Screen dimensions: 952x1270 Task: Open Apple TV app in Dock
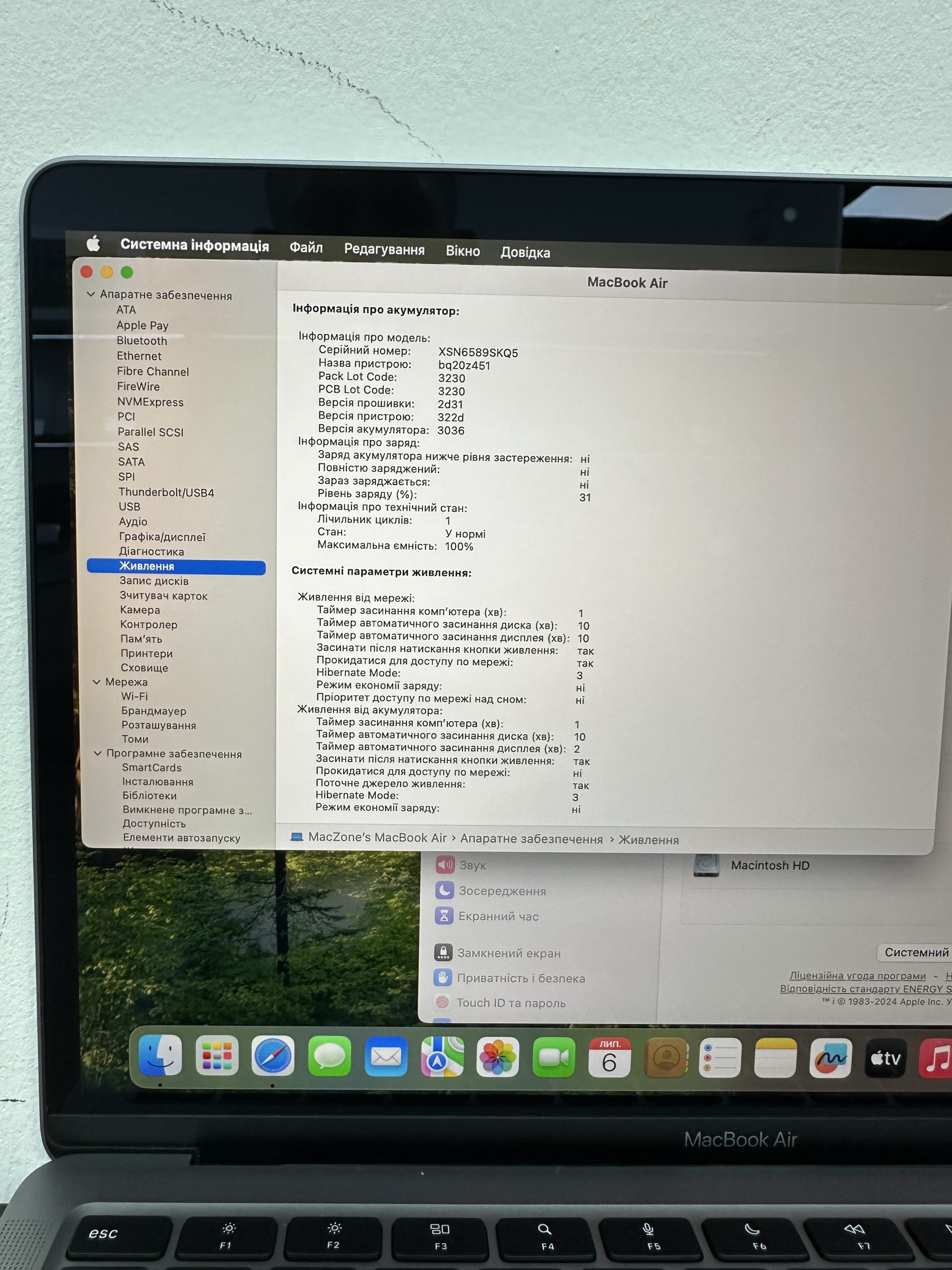(x=886, y=1058)
